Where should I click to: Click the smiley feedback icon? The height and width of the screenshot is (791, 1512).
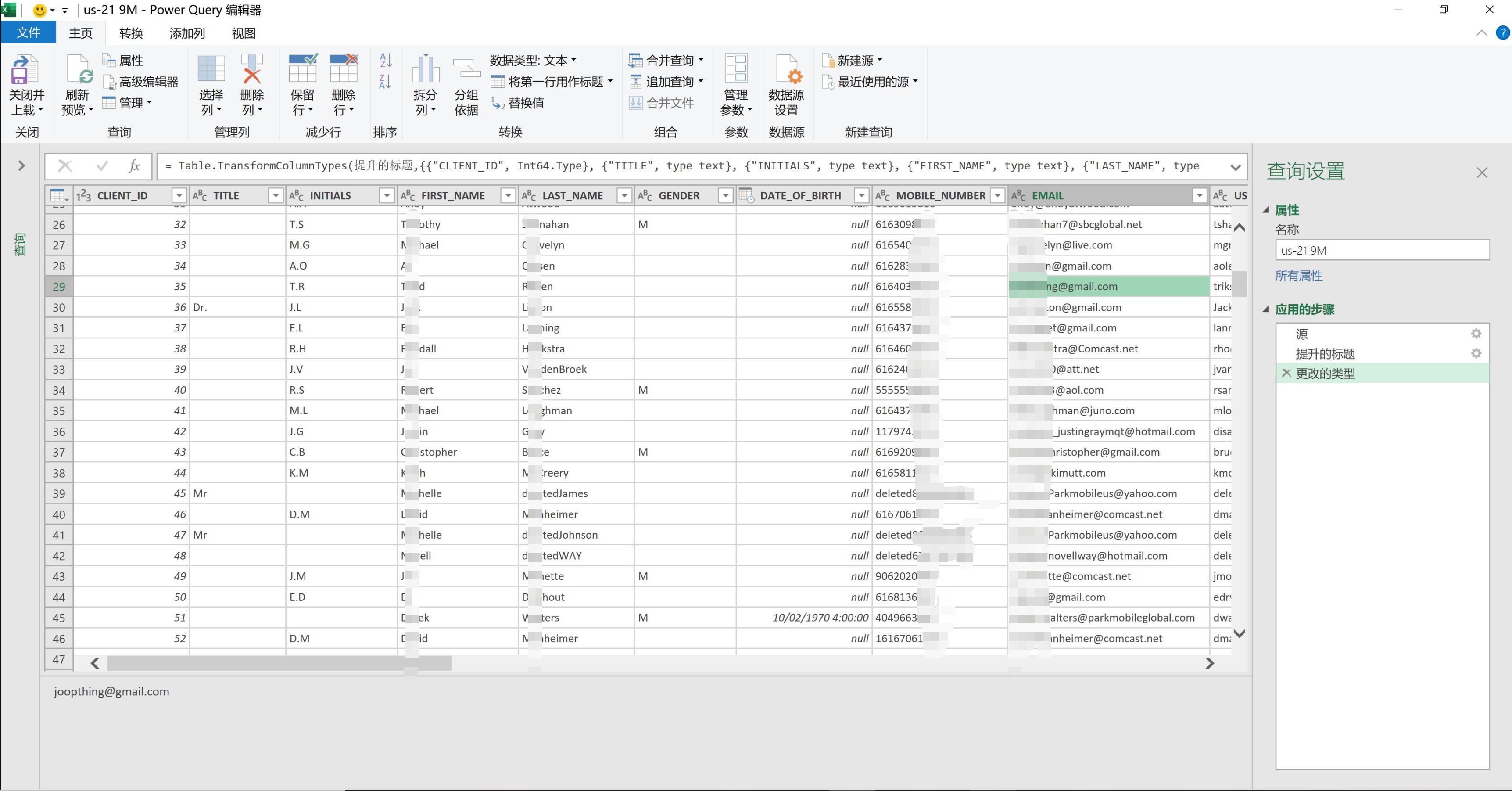(x=39, y=10)
